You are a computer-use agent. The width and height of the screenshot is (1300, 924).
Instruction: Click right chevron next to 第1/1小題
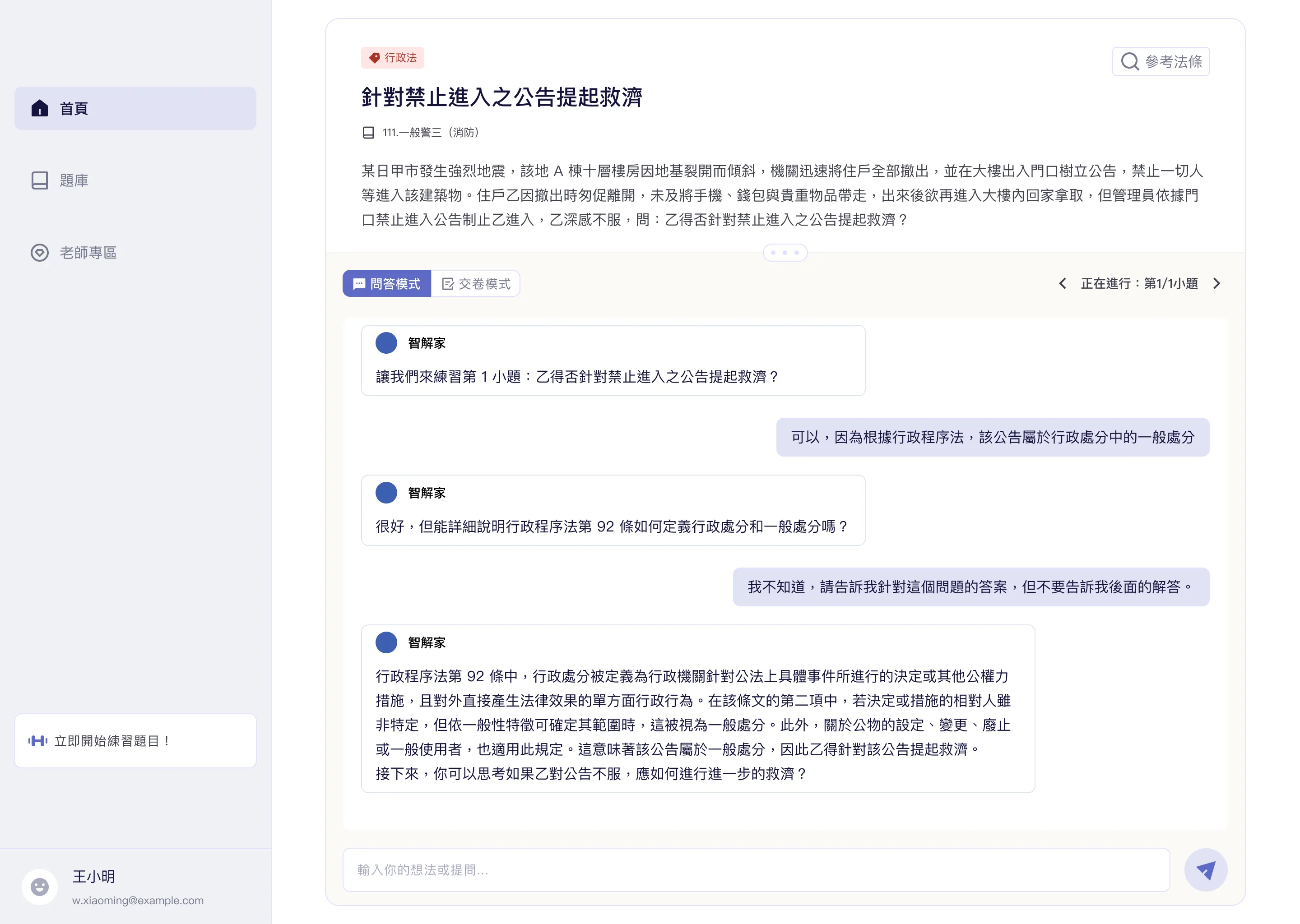(1217, 283)
